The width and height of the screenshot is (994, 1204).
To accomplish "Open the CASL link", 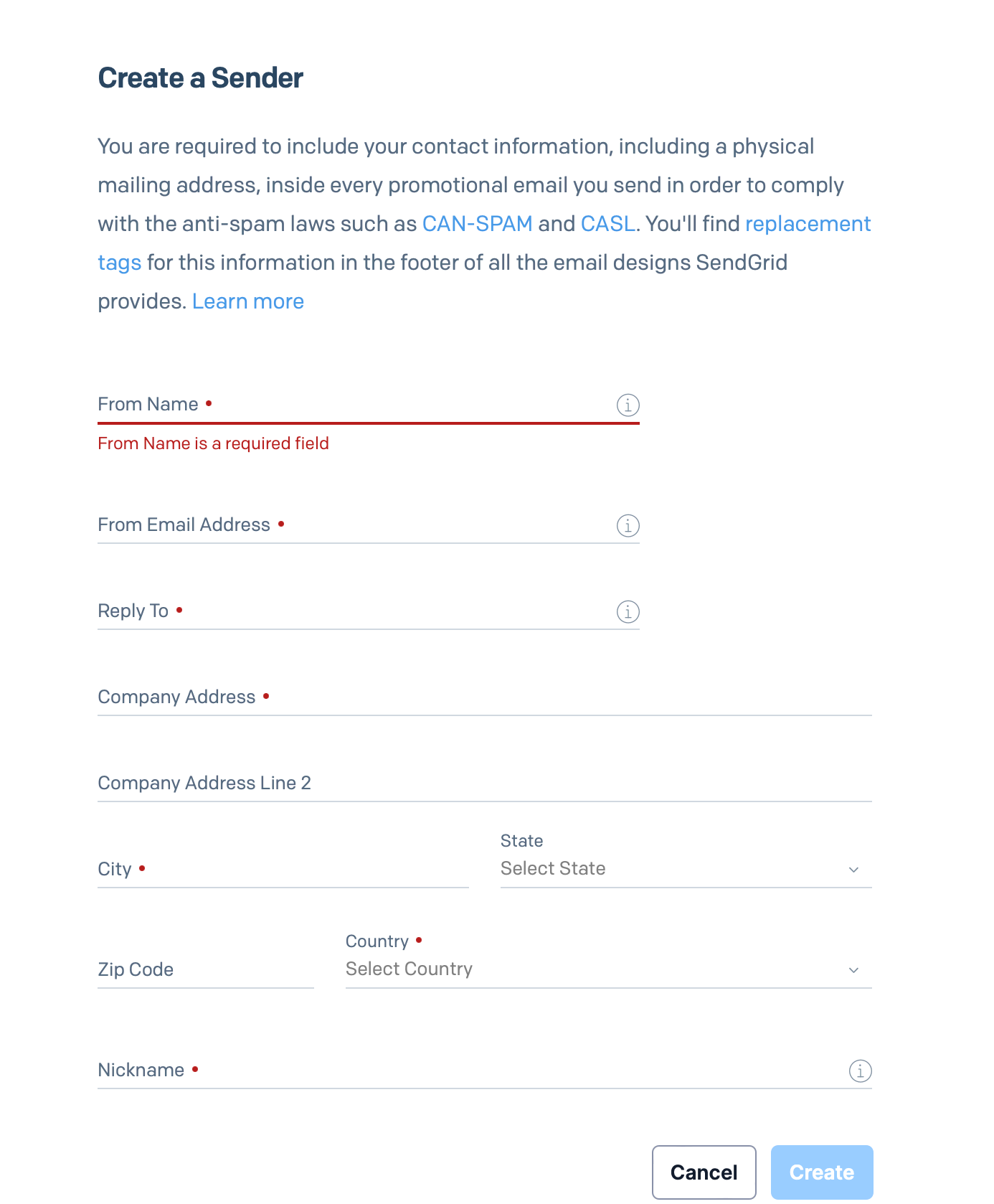I will click(x=606, y=223).
